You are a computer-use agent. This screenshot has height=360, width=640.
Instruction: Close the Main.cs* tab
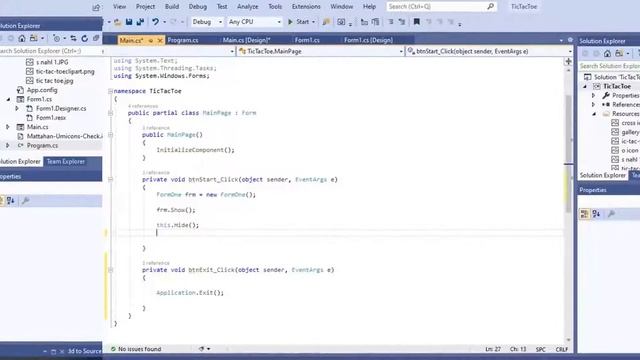[160, 40]
